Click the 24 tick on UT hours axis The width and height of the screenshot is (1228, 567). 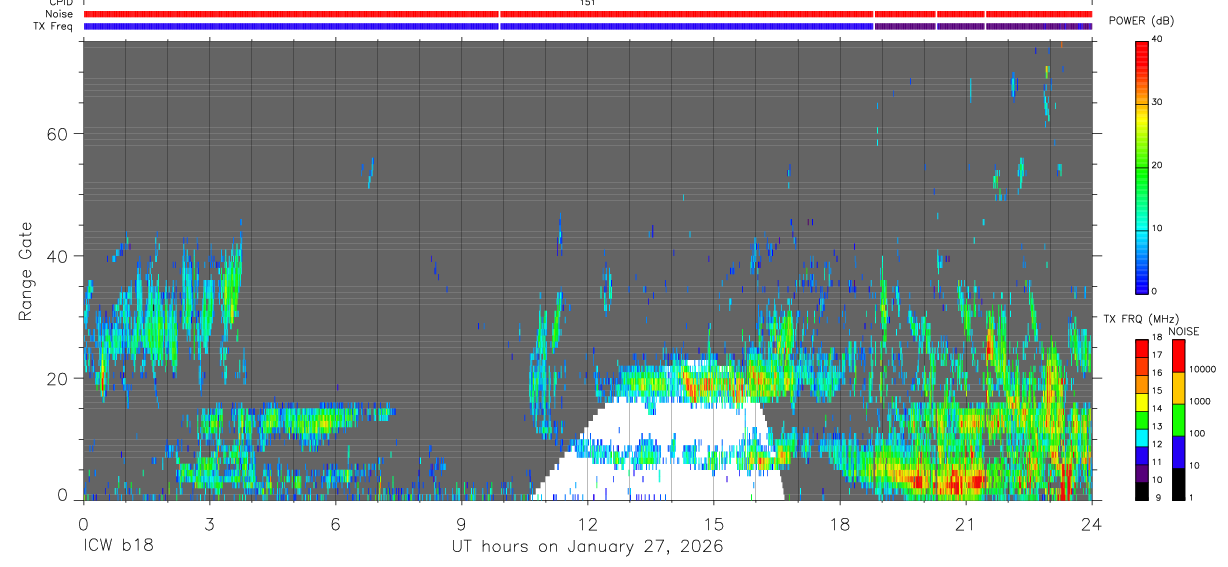click(x=1091, y=522)
